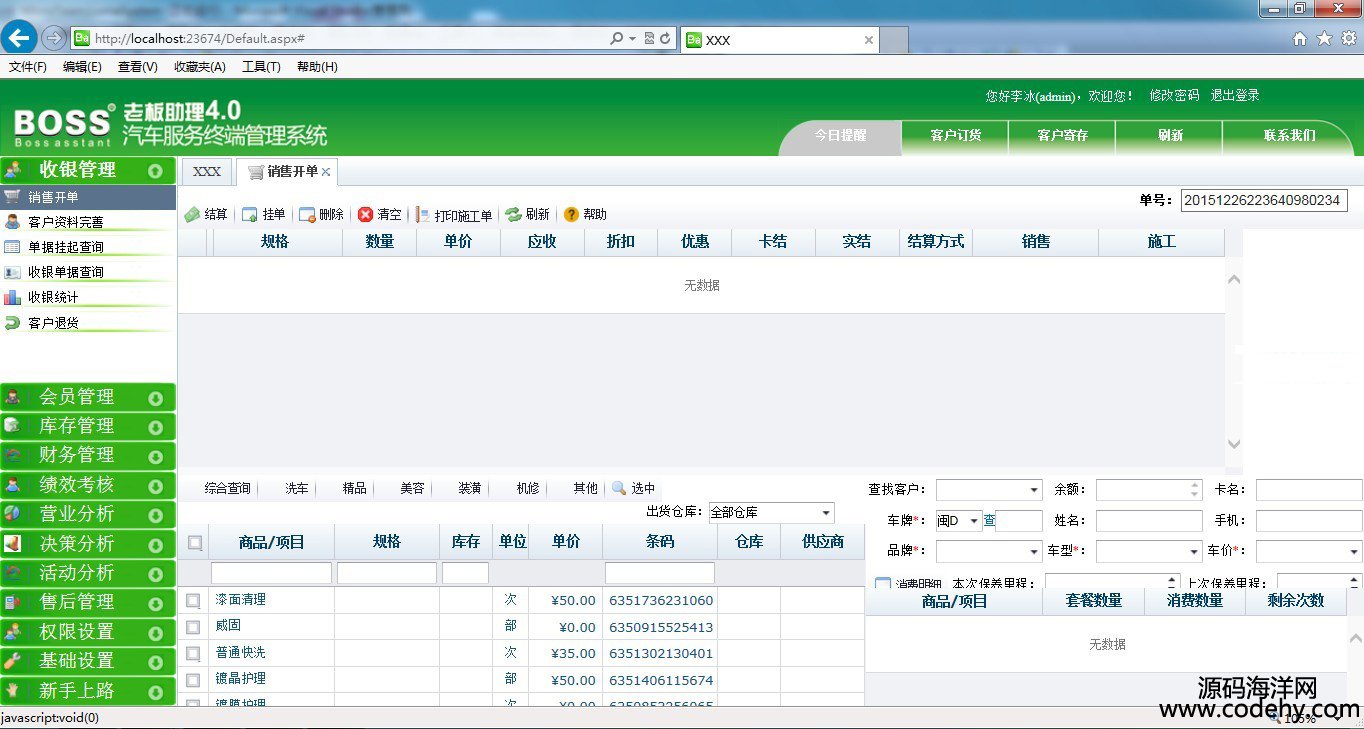Click the 删除 delete toolbar icon

(x=307, y=214)
